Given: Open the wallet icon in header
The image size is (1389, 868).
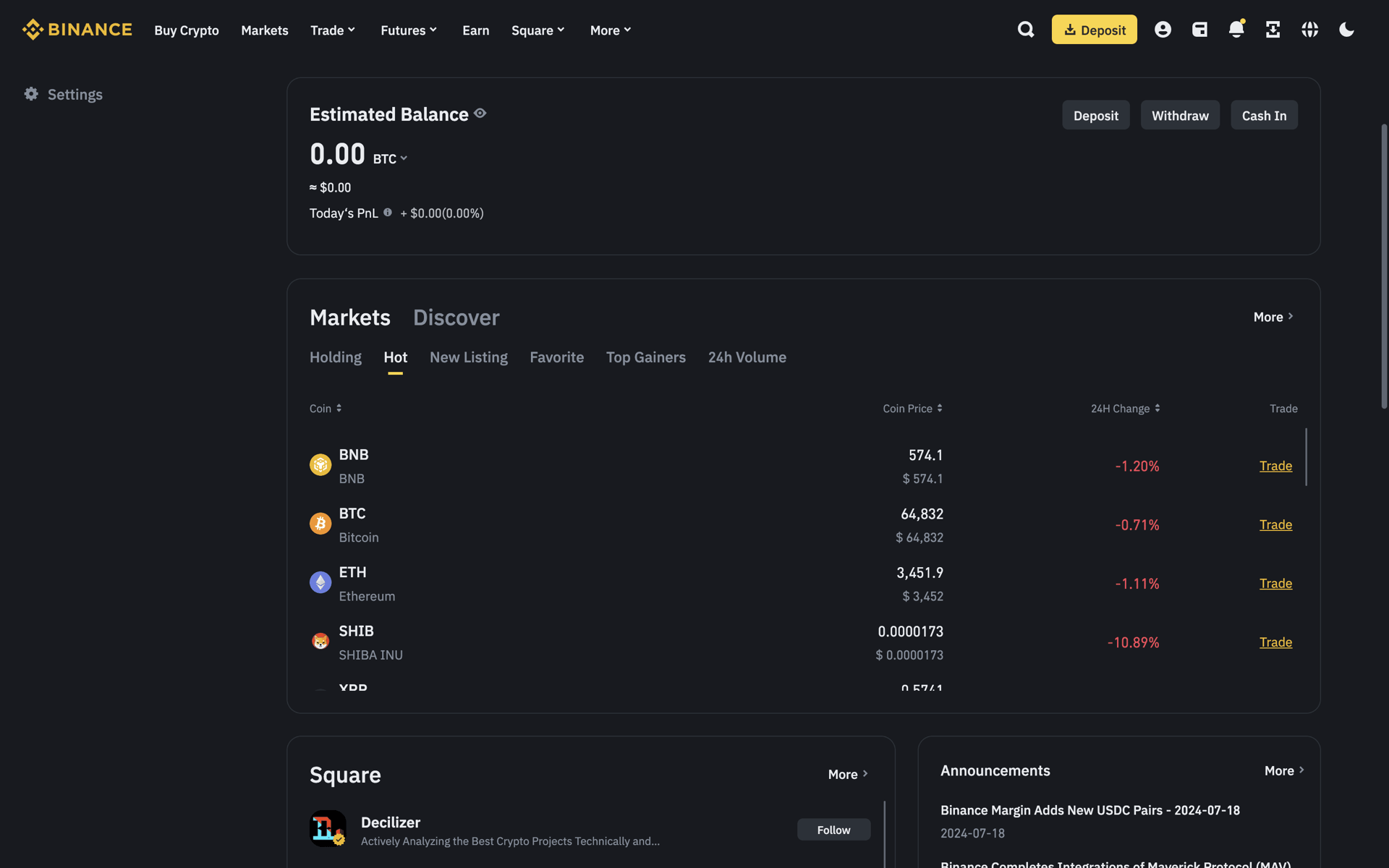Looking at the screenshot, I should (x=1199, y=30).
